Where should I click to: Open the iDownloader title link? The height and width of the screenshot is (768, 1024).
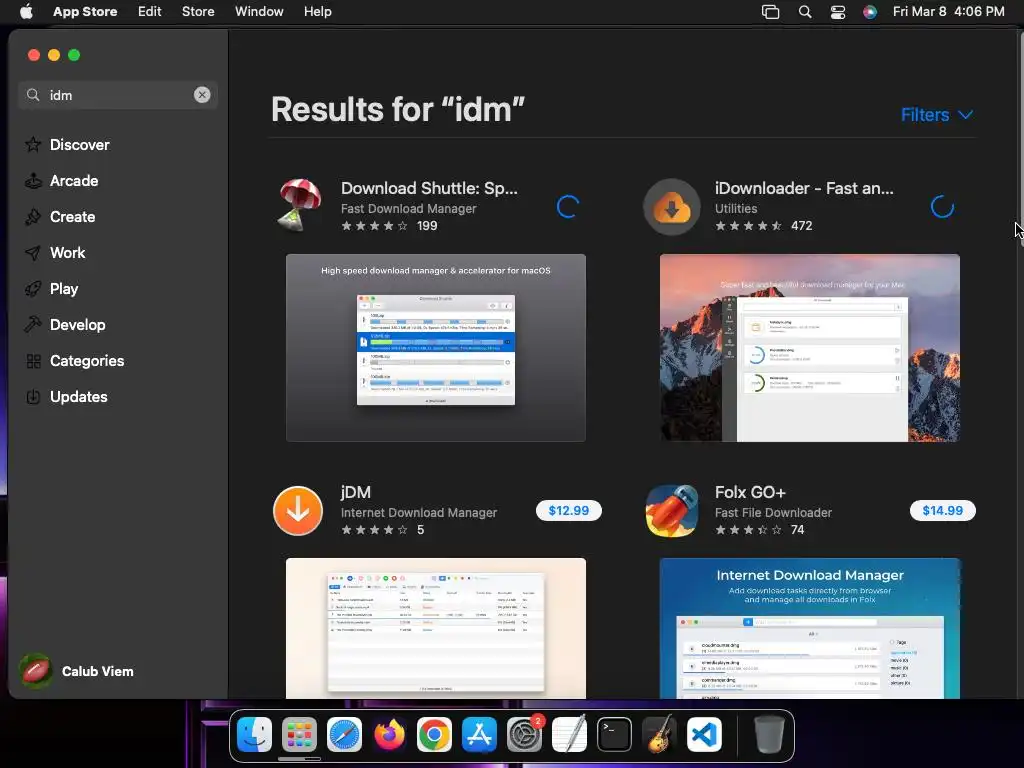[804, 188]
